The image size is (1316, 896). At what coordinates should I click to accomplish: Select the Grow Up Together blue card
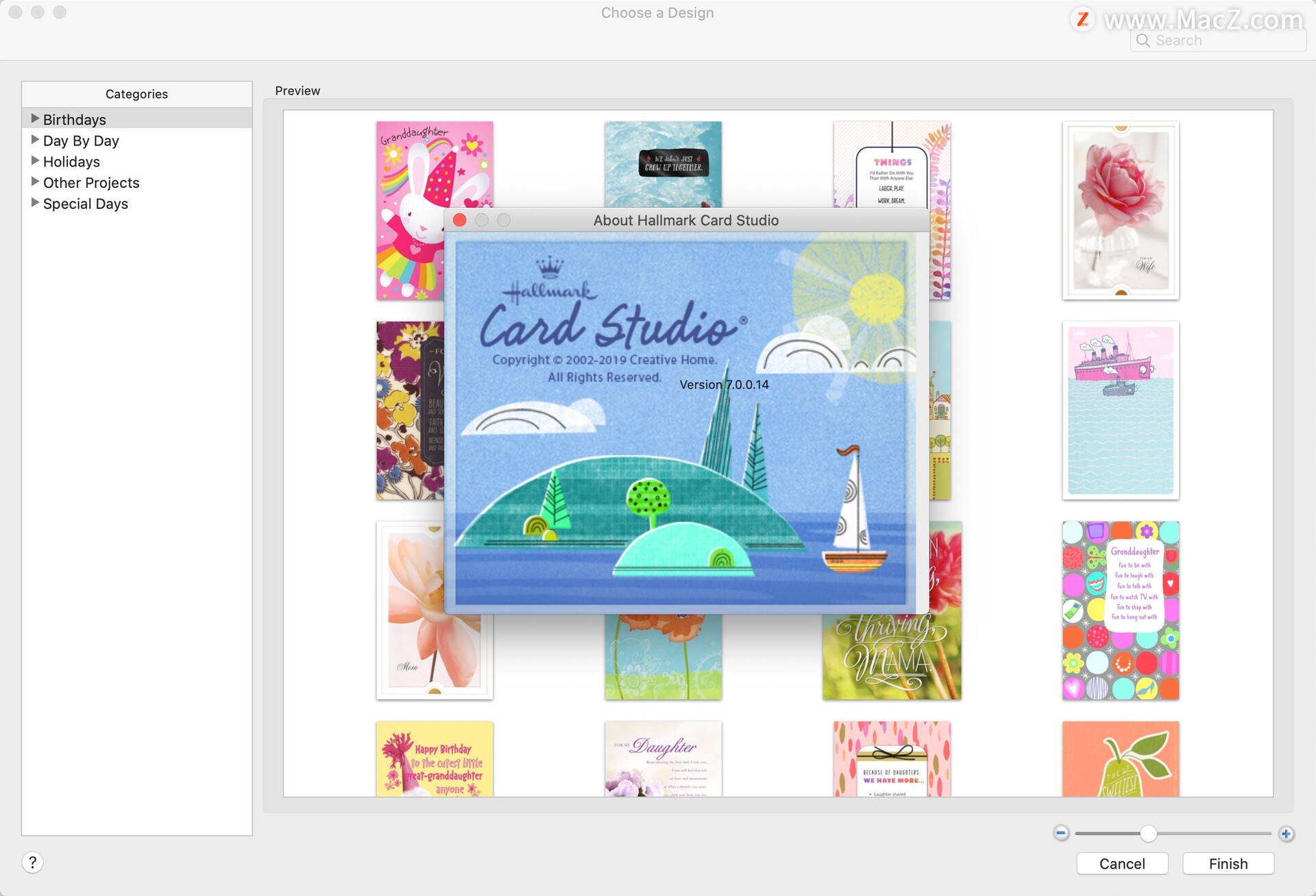coord(663,164)
